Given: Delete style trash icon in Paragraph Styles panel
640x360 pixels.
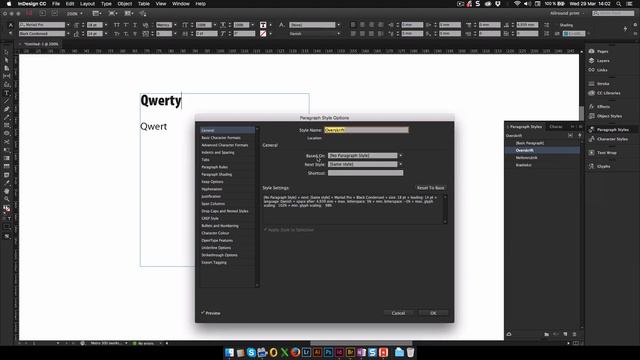Looking at the screenshot, I should (x=574, y=334).
